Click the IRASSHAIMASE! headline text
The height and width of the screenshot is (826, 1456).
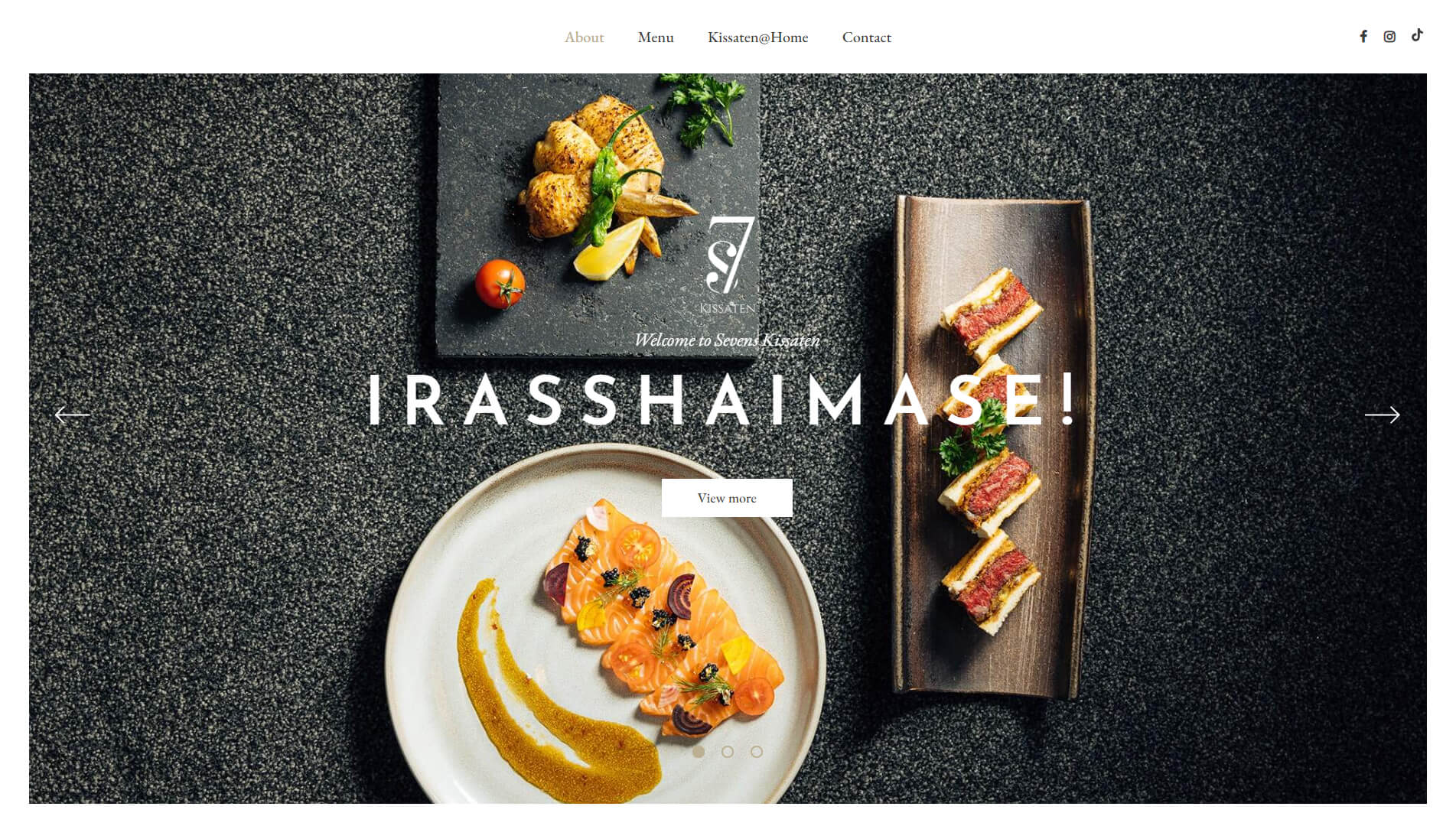click(x=722, y=400)
